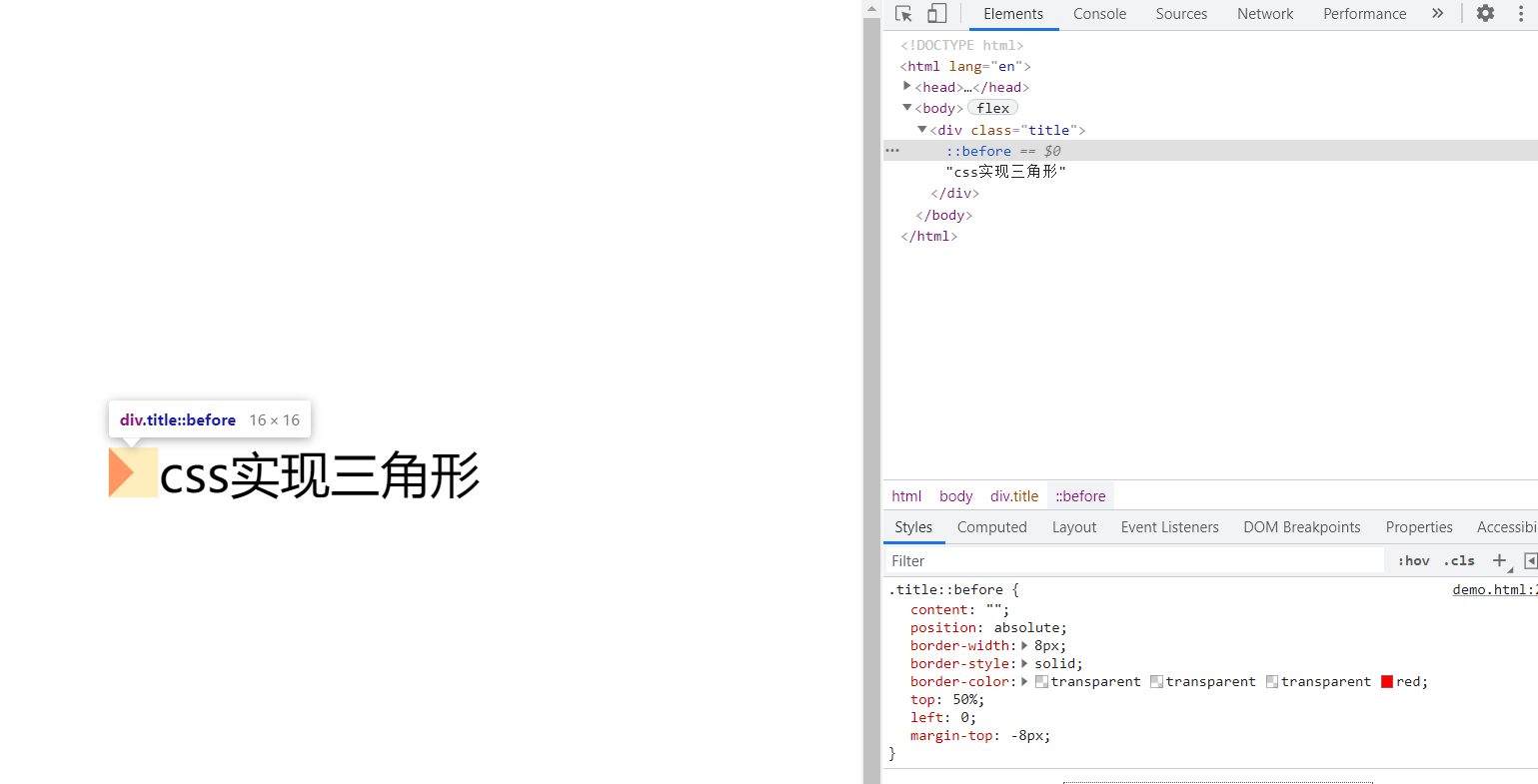Expand border-color shorthand triangle
The image size is (1538, 784).
[1024, 682]
